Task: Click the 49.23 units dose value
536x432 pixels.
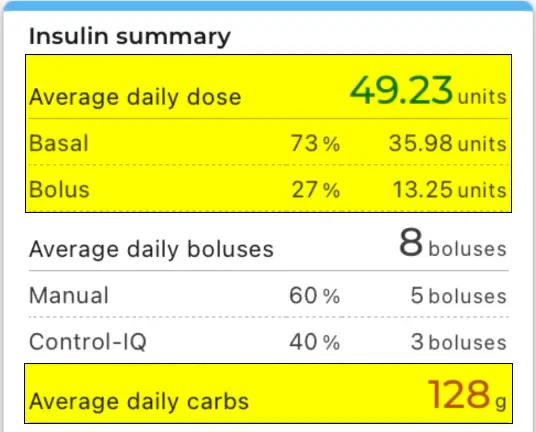Action: [x=428, y=91]
